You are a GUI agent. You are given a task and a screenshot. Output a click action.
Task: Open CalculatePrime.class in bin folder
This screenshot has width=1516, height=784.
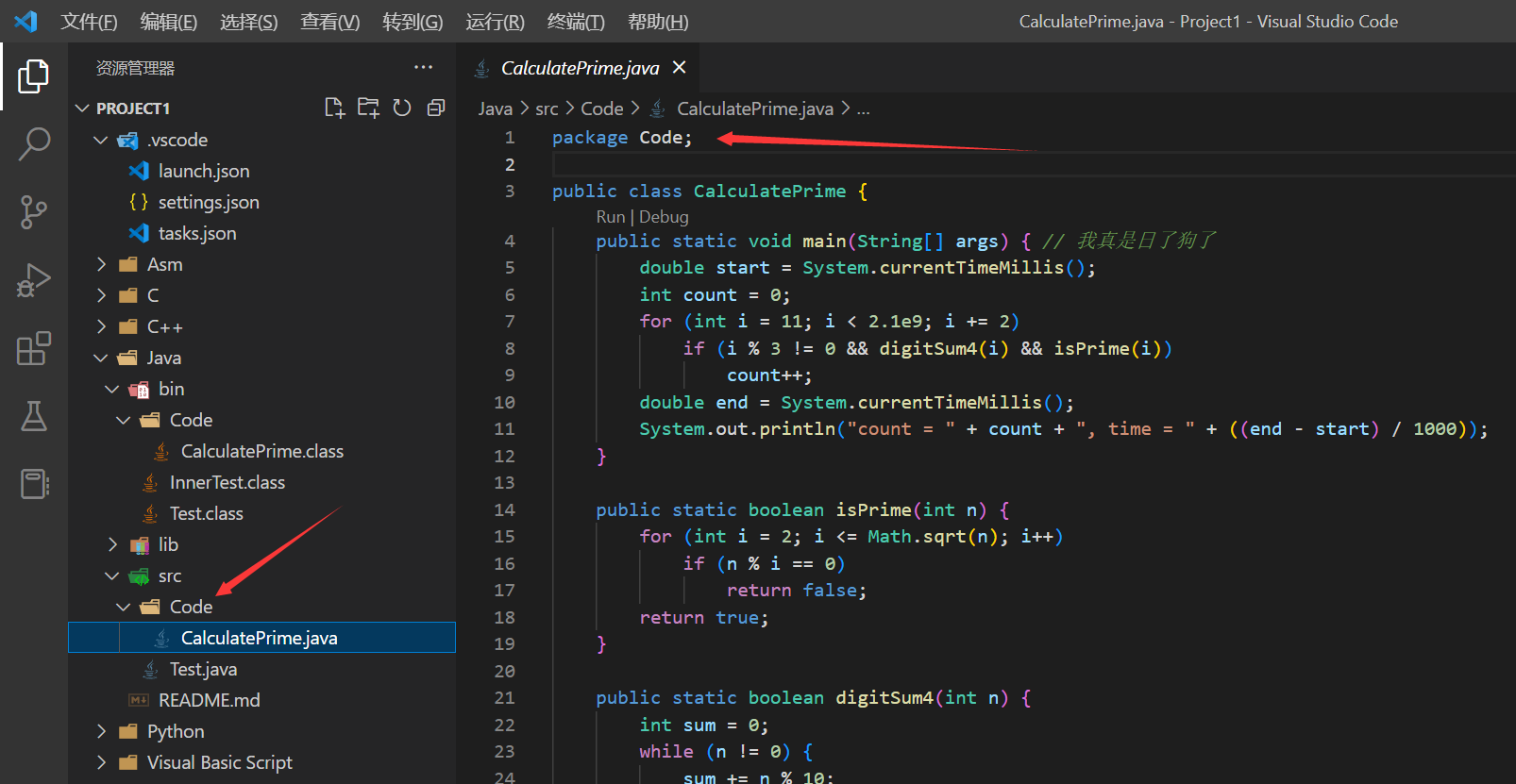262,451
